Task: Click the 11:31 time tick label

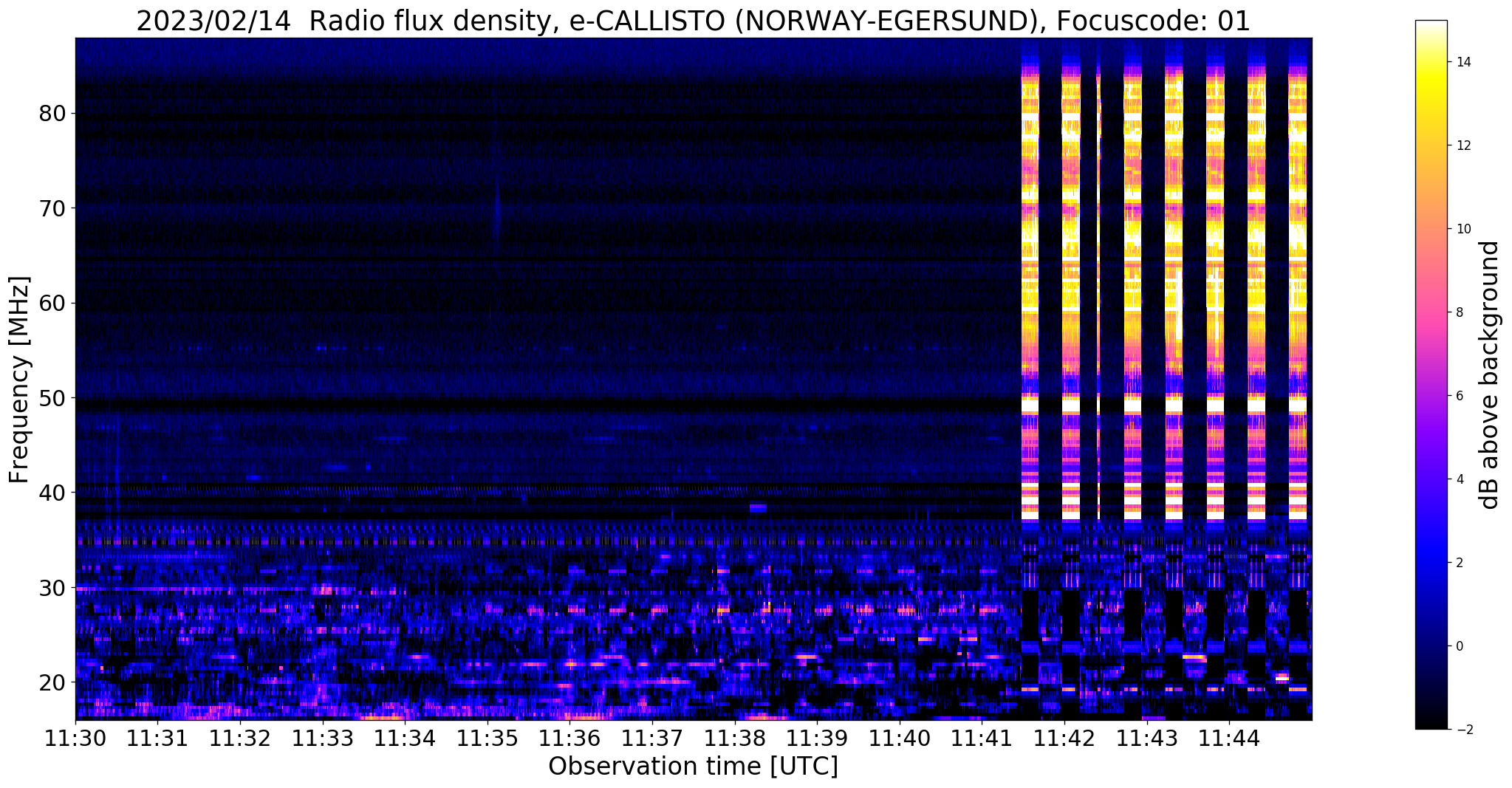Action: pos(157,738)
